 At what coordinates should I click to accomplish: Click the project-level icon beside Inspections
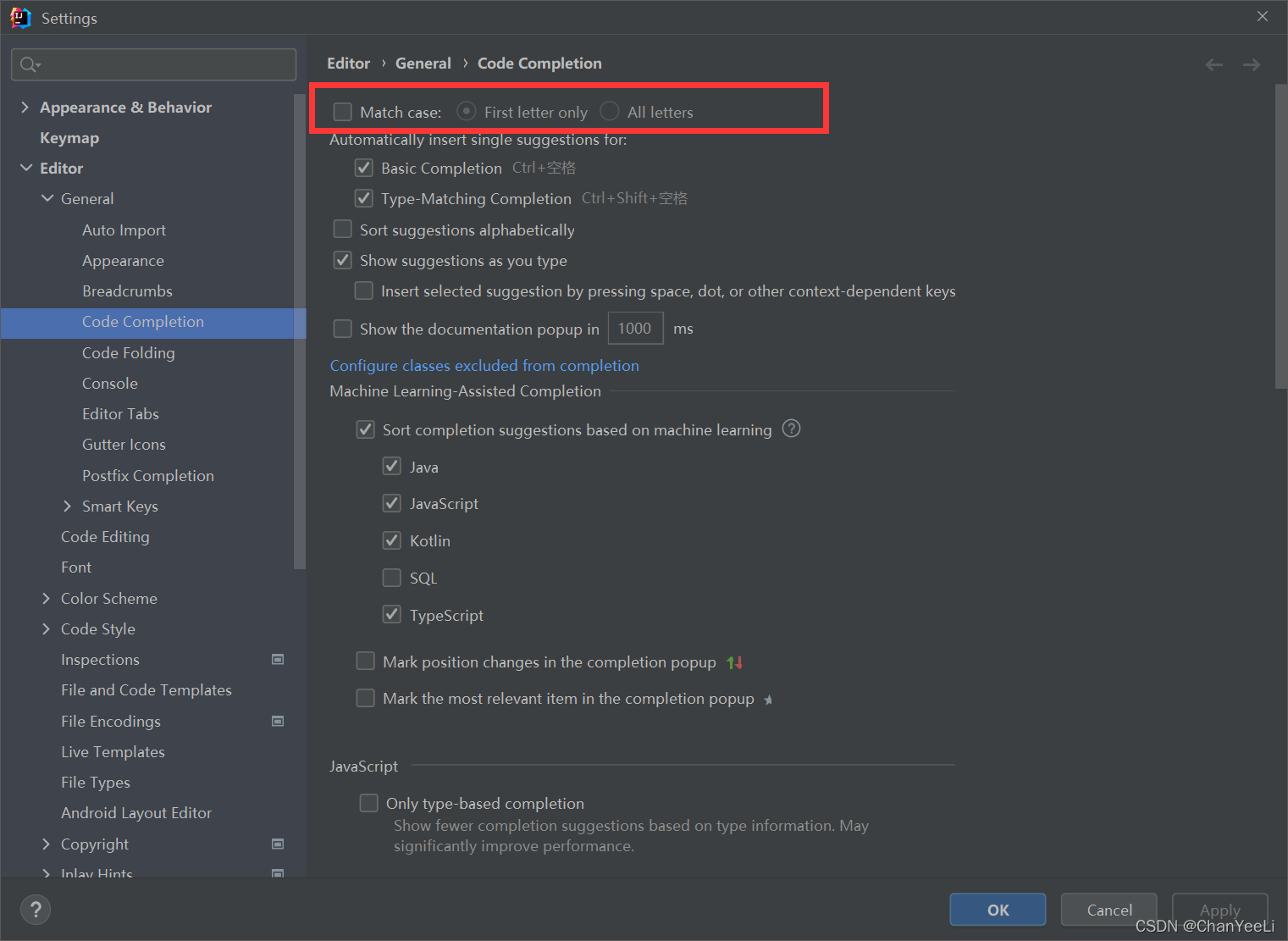point(278,659)
